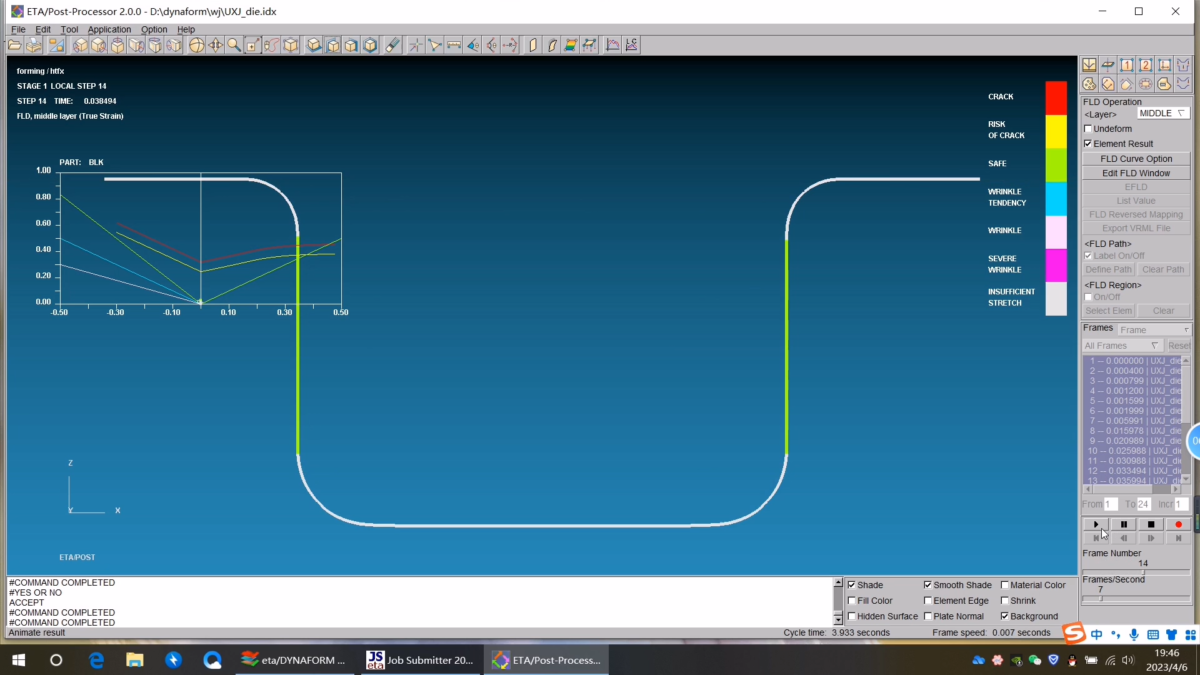Image resolution: width=1200 pixels, height=675 pixels.
Task: Click the virtual rotation sphere icon
Action: (197, 45)
